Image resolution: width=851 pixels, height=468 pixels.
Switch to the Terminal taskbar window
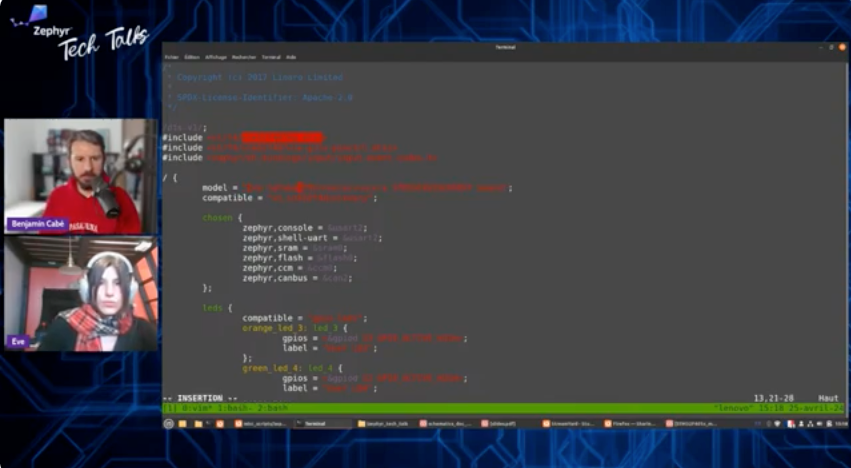pos(322,423)
